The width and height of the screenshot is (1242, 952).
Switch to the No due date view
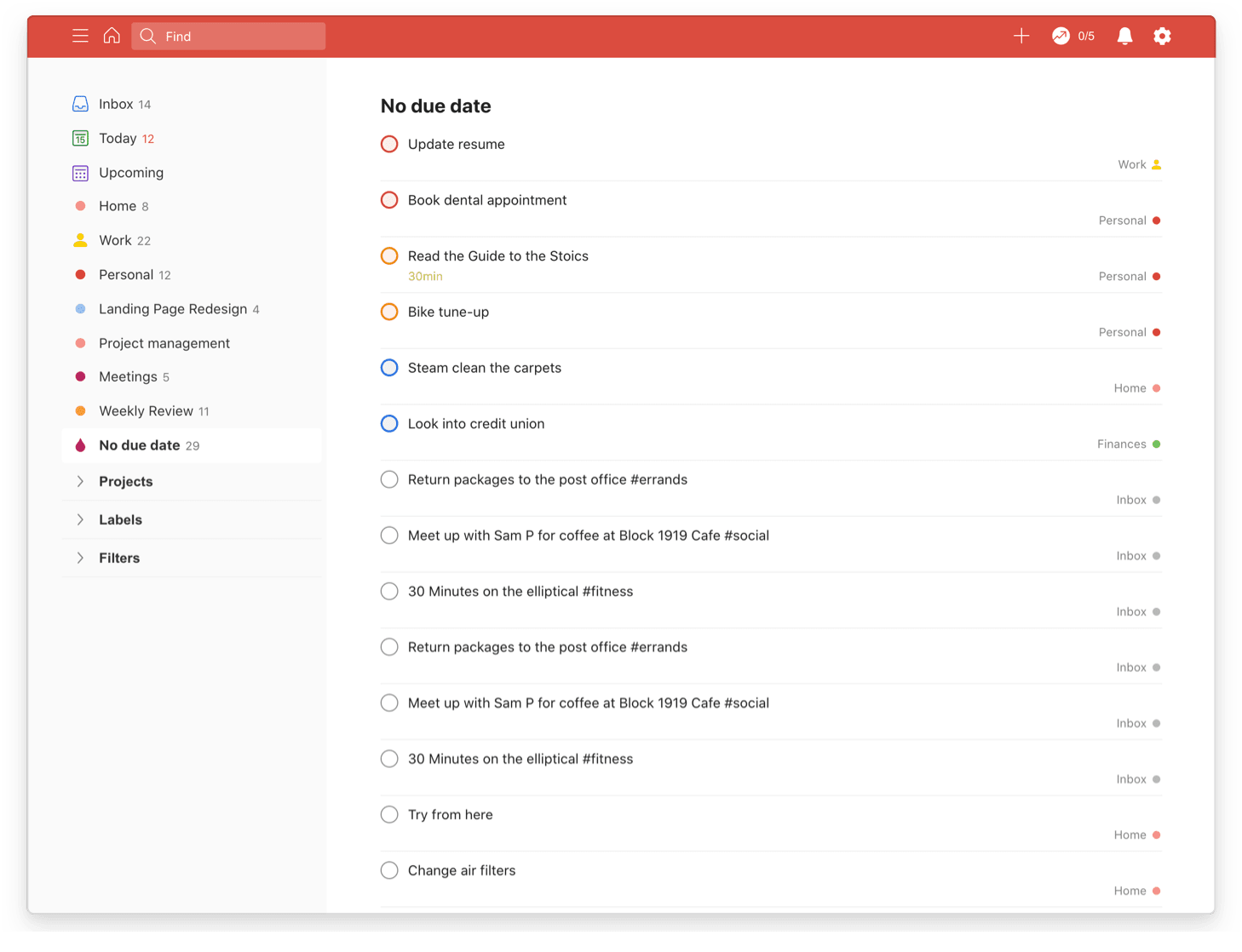pos(139,444)
